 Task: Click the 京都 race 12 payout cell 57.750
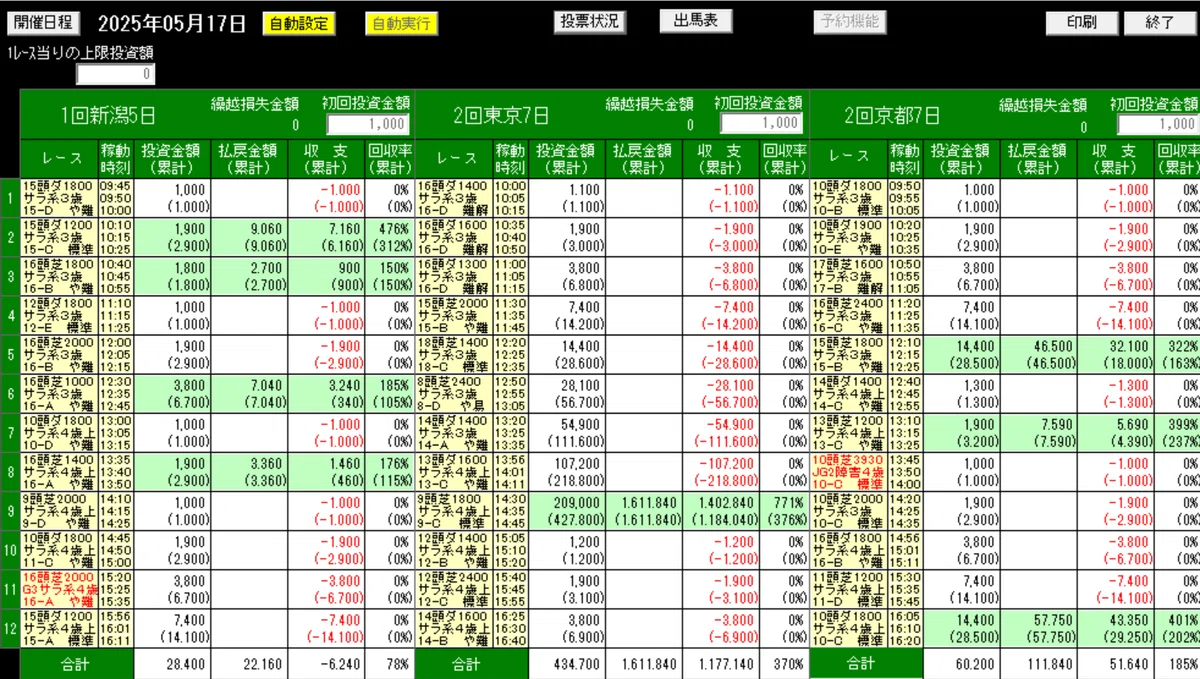[1038, 628]
